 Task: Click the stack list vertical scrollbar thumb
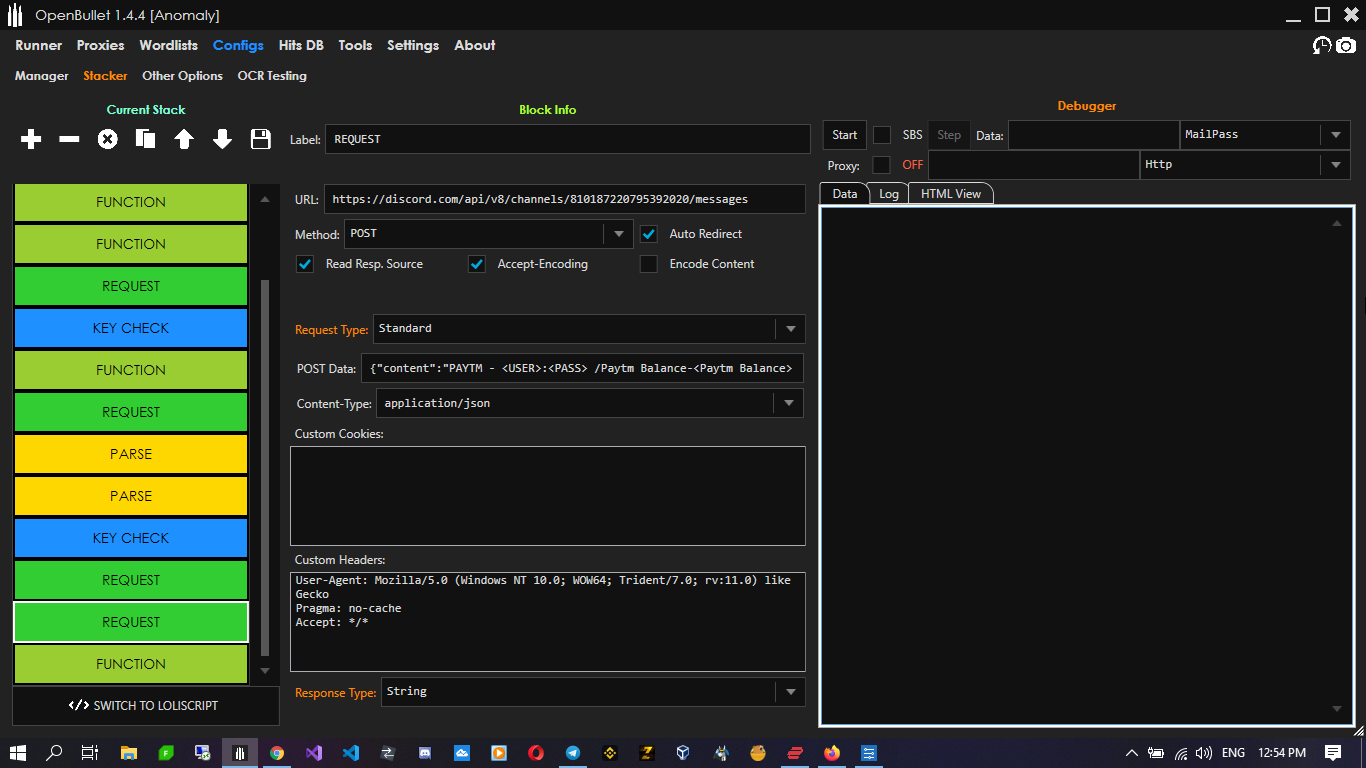click(265, 468)
